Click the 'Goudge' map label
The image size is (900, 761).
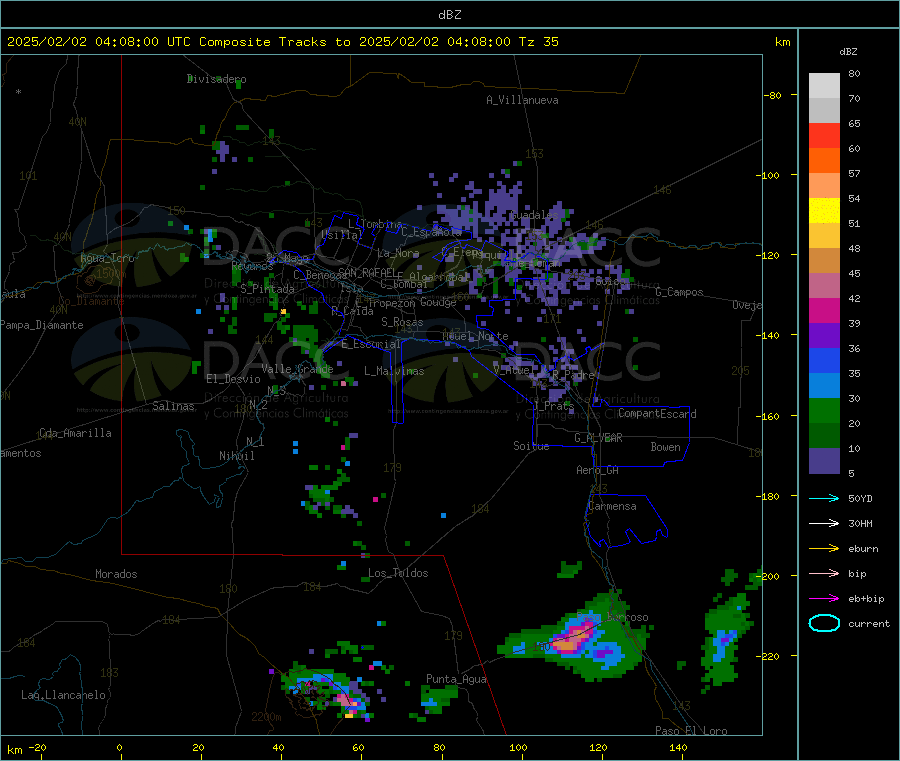pyautogui.click(x=438, y=302)
